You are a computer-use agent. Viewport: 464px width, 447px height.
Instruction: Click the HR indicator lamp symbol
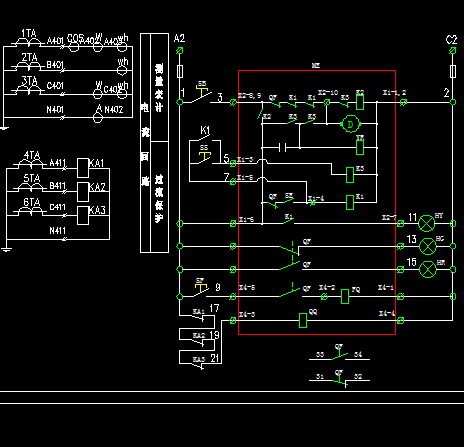(427, 269)
